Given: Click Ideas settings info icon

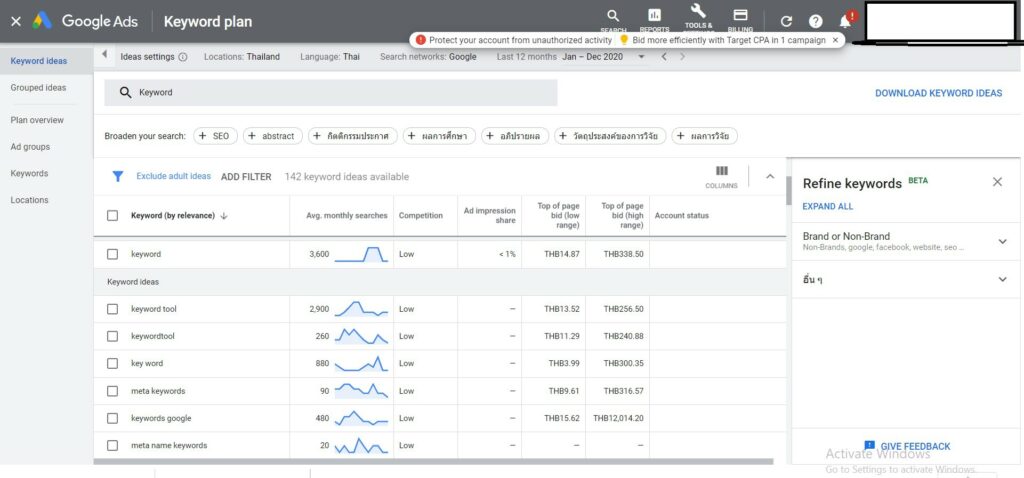Looking at the screenshot, I should (x=183, y=57).
